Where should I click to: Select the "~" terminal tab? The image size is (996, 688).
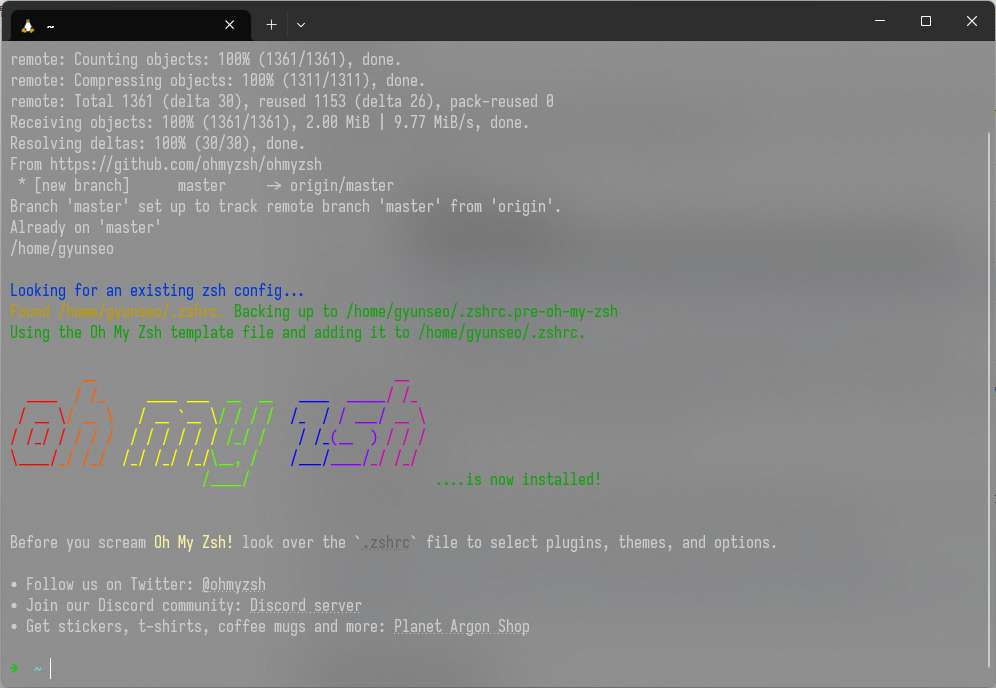131,25
